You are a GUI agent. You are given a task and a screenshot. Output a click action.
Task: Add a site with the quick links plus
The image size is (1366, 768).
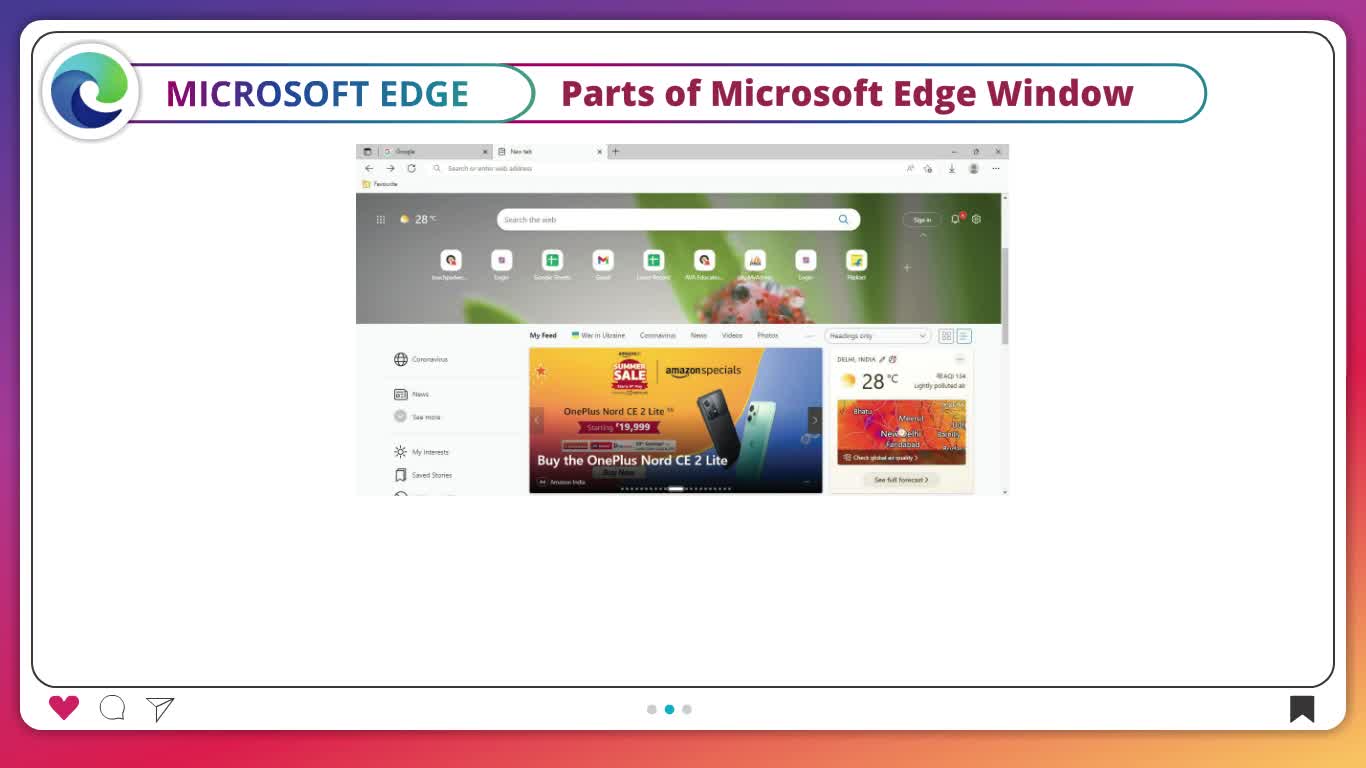(x=907, y=268)
